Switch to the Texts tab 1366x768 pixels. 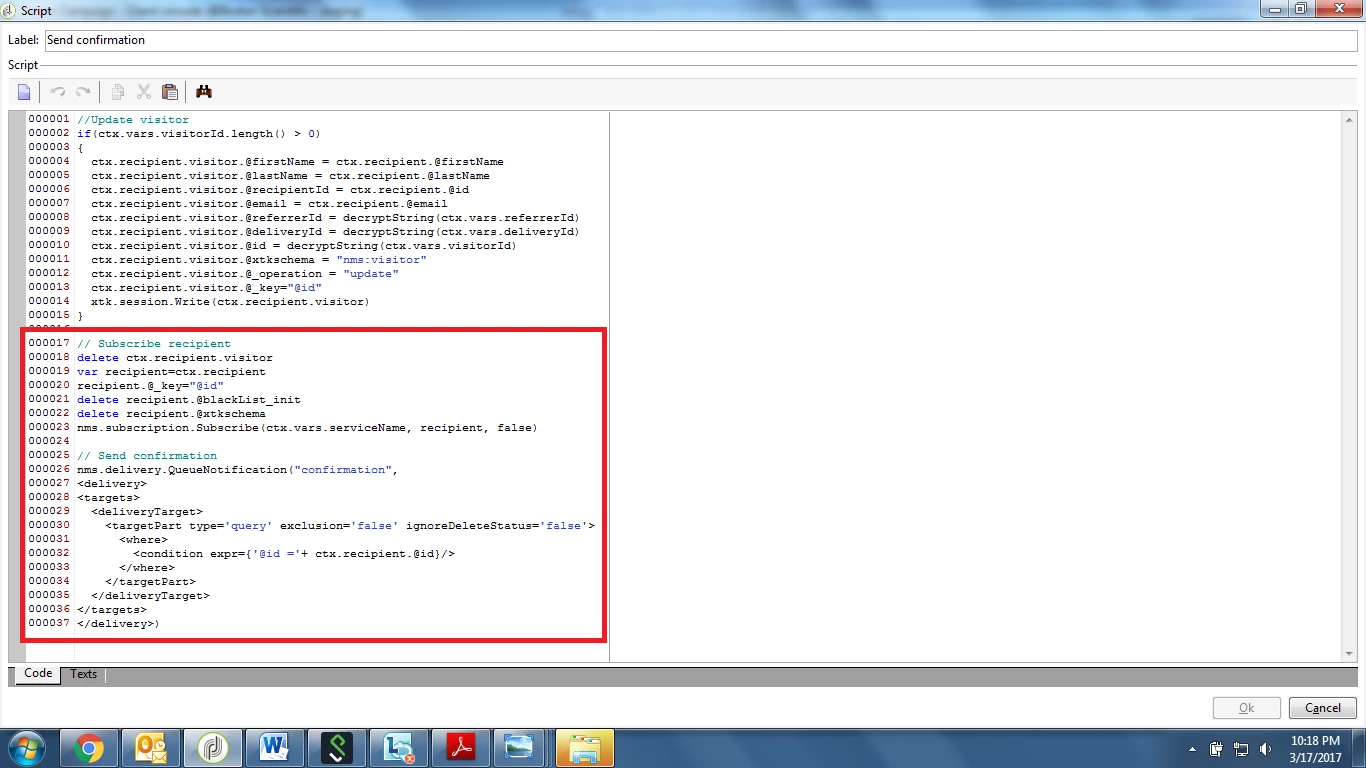(x=83, y=674)
